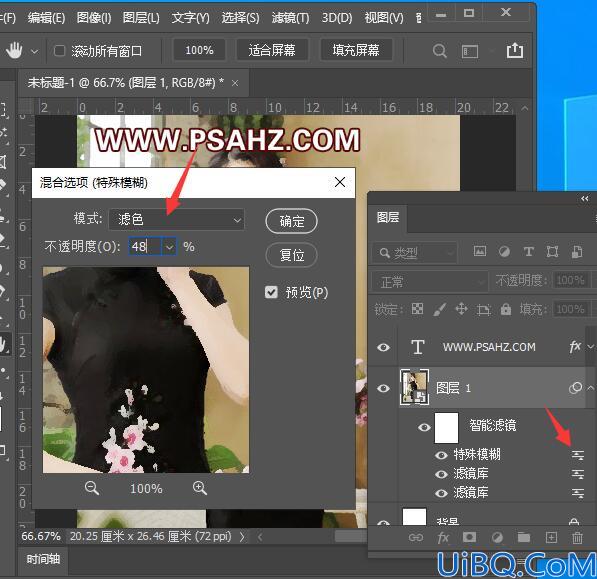
Task: Filter layers by smart object type
Action: coord(577,251)
